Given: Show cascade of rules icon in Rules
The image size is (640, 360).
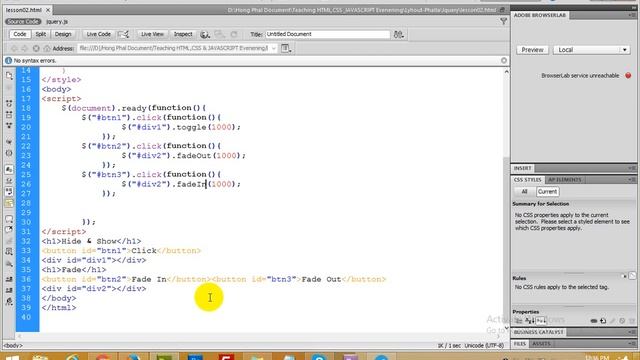Looking at the screenshot, I should [632, 276].
